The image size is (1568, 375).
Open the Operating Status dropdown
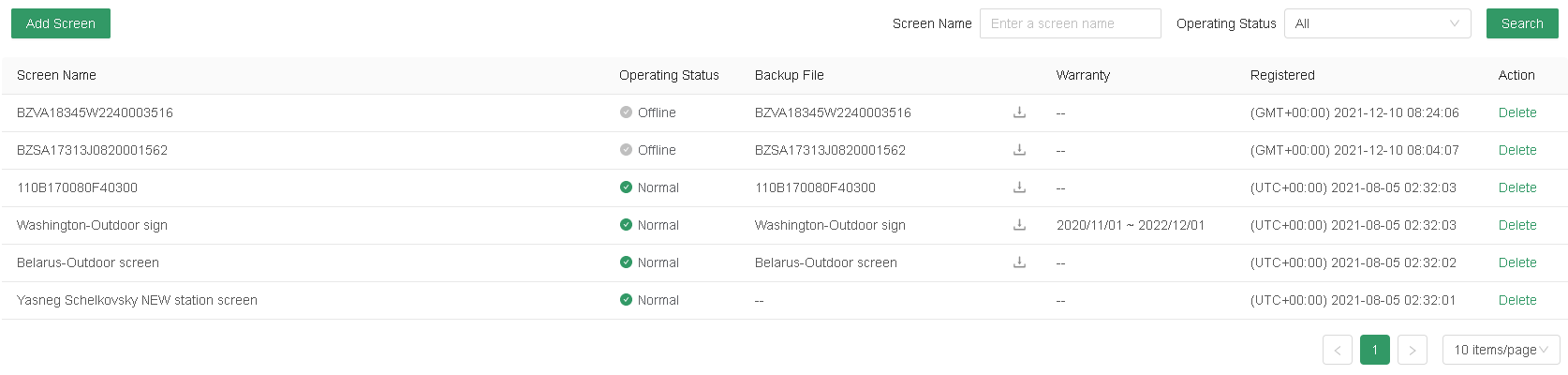point(1377,23)
